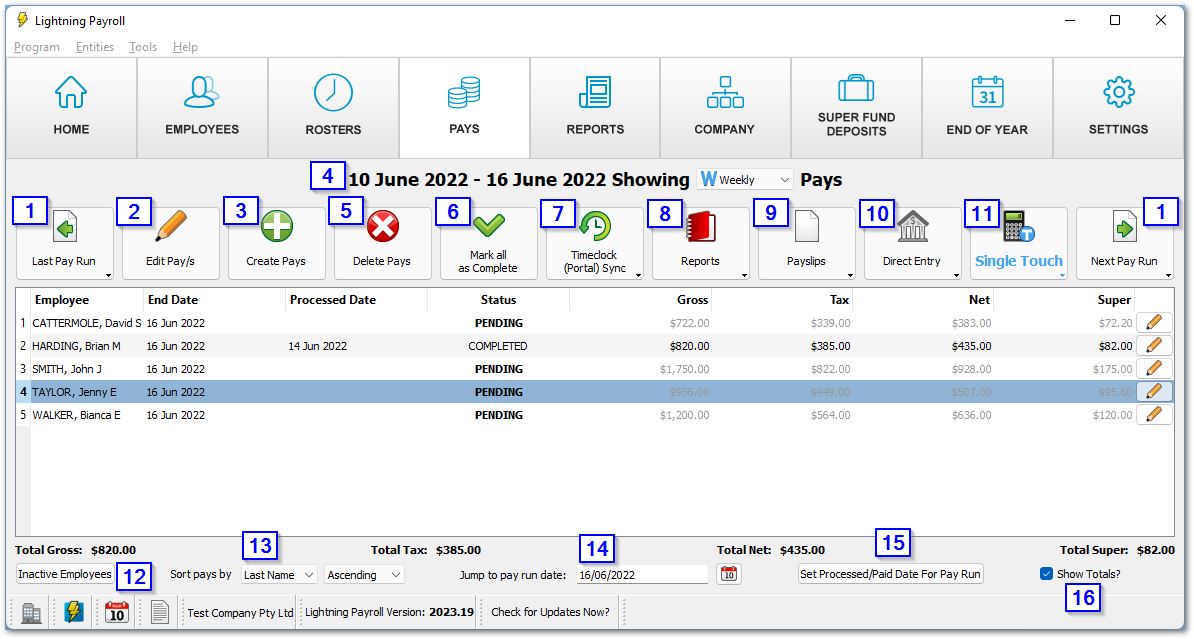This screenshot has width=1194, height=639.
Task: Click Create Pays green plus
Action: [x=276, y=243]
